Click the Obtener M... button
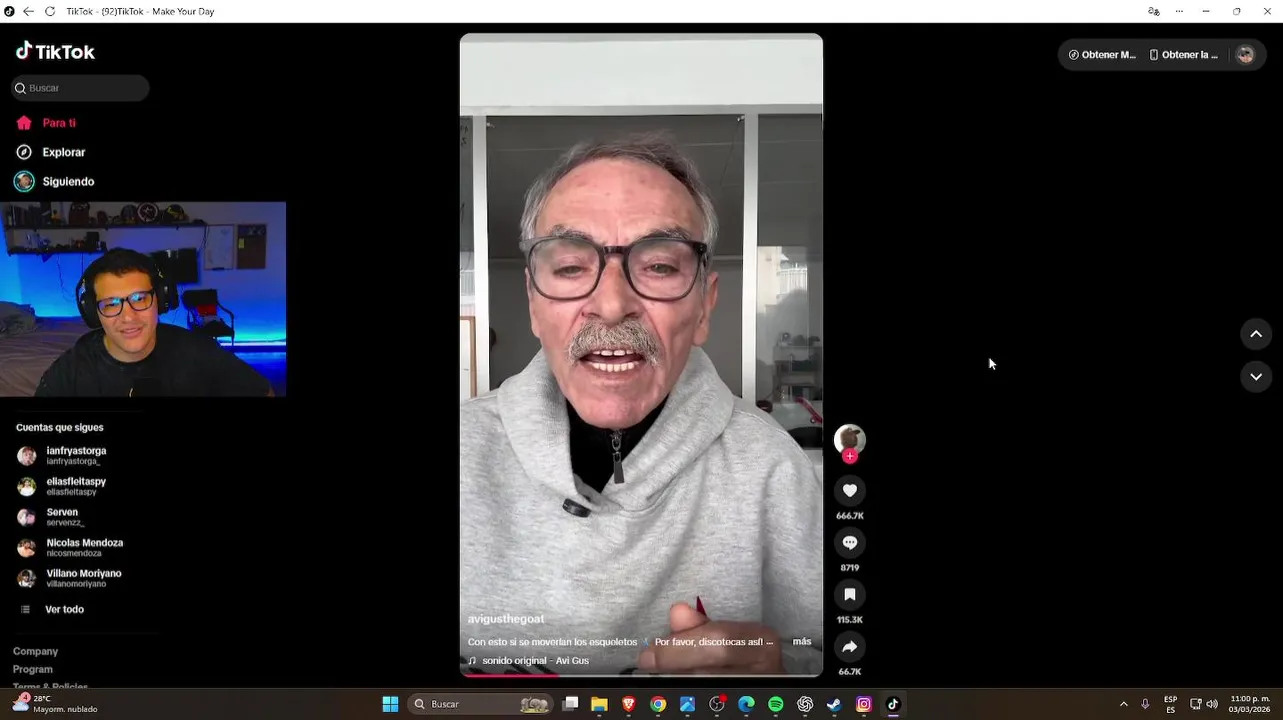Viewport: 1283px width, 720px height. pos(1102,55)
